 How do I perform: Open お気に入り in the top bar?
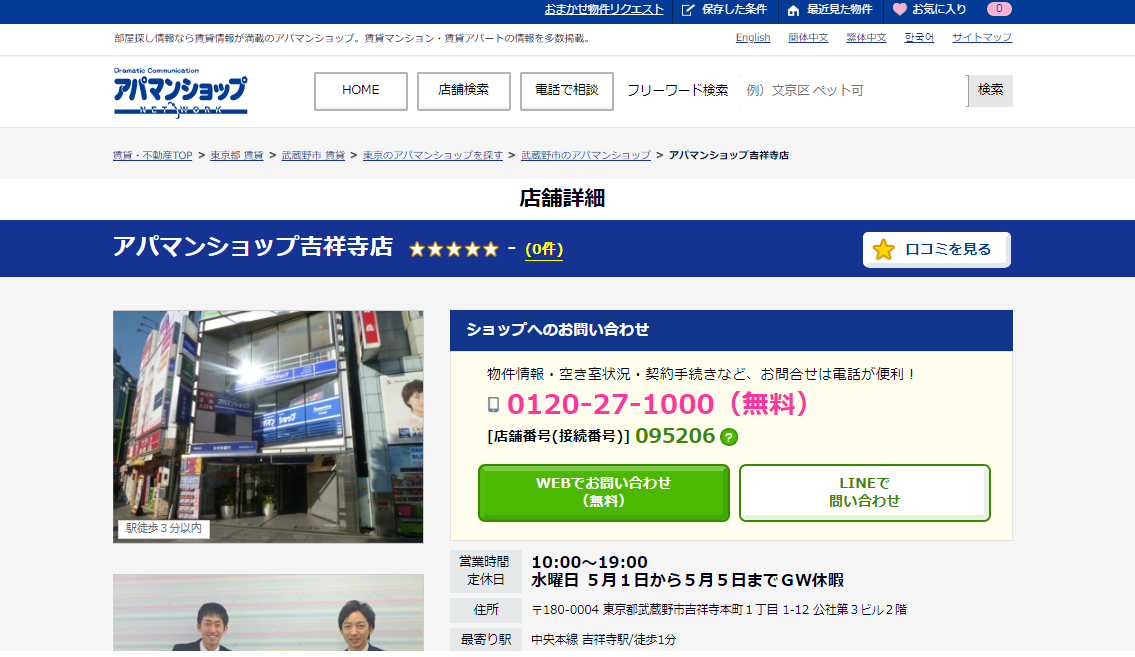pos(939,9)
